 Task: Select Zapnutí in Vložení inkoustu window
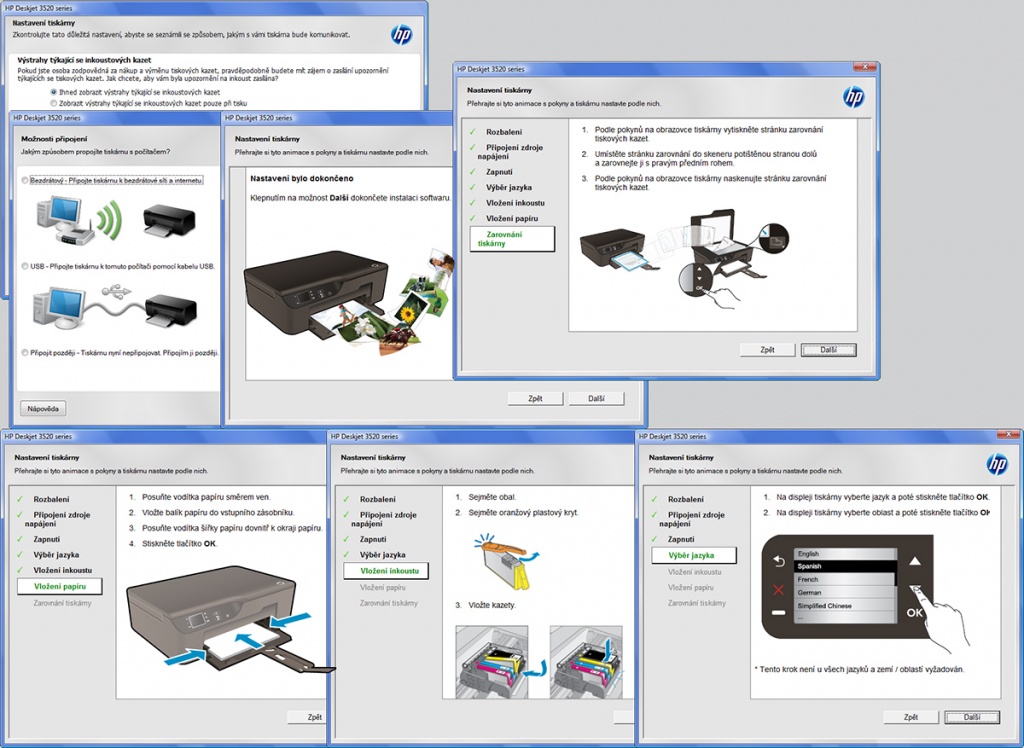click(373, 540)
